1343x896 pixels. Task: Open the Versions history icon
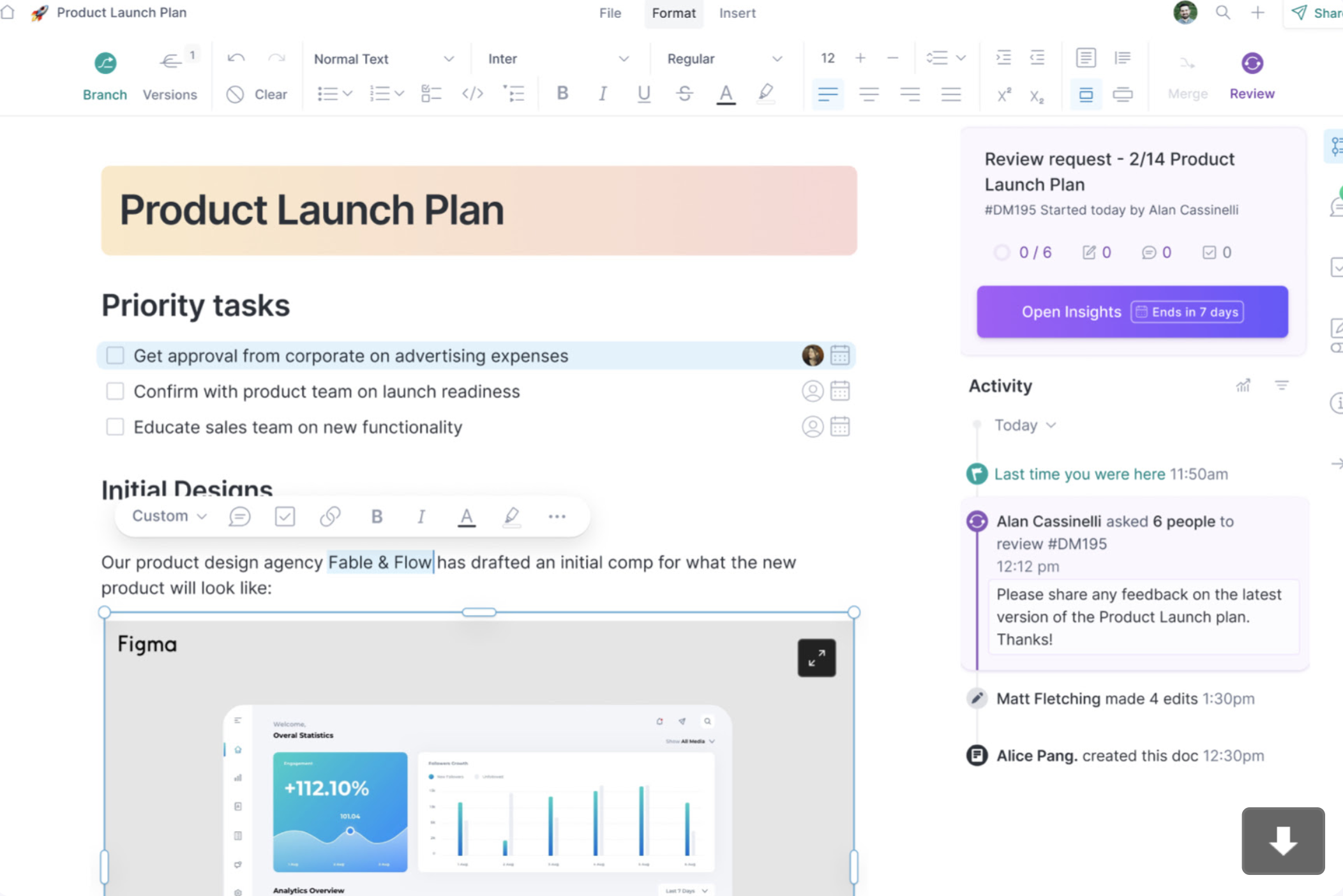(170, 62)
